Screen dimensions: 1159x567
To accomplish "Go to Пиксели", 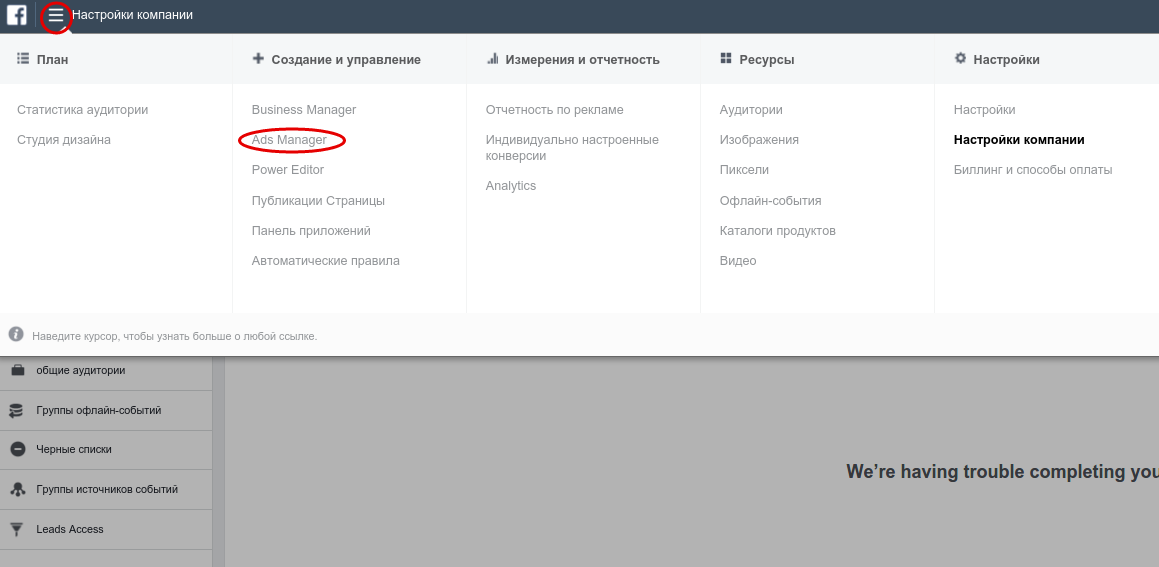I will [744, 170].
